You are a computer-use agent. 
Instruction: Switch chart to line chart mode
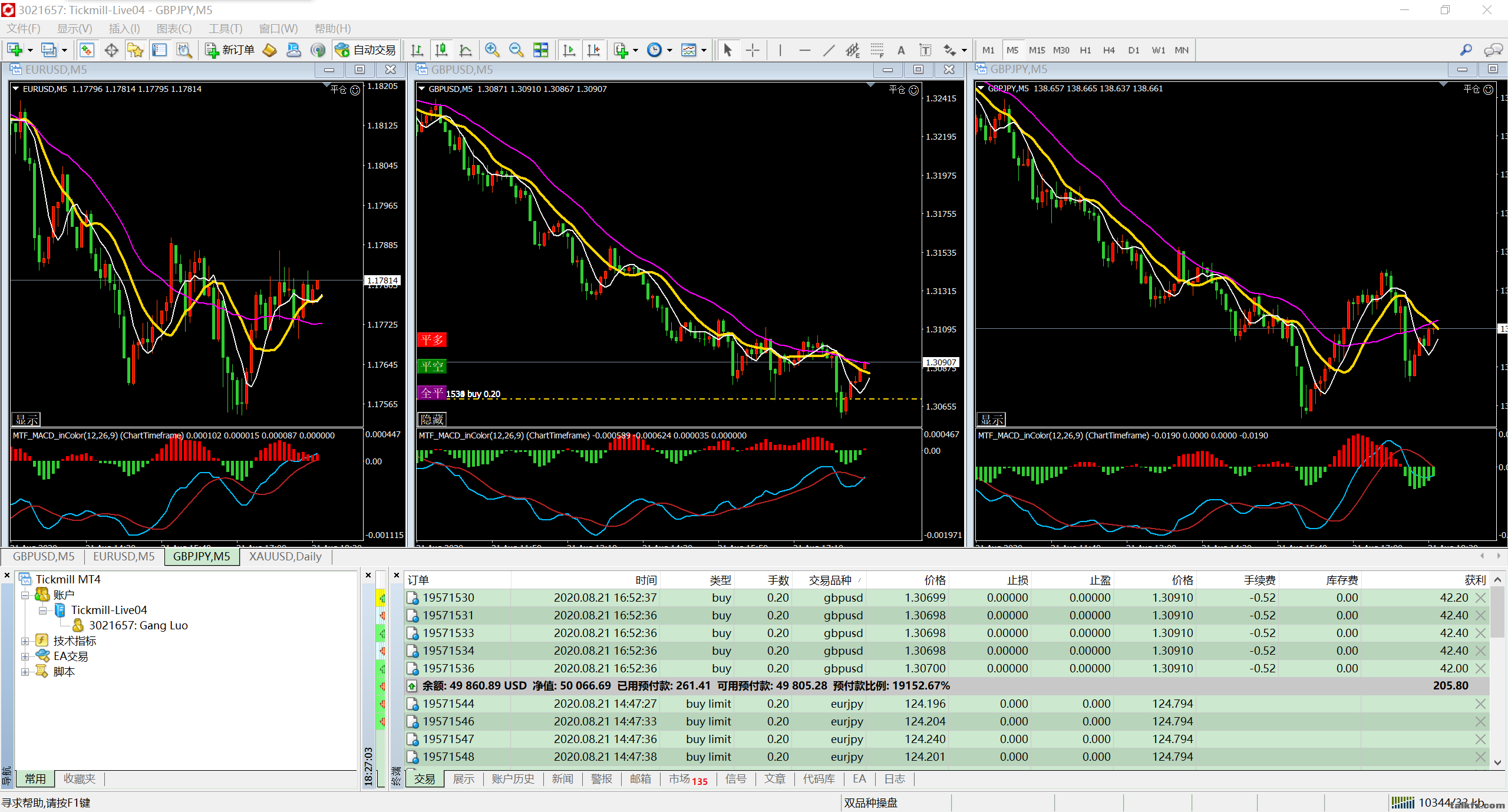pos(465,50)
